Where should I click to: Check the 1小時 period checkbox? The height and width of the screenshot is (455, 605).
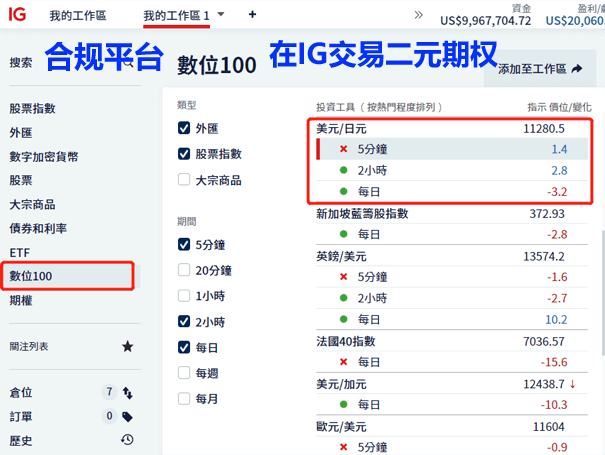click(184, 296)
